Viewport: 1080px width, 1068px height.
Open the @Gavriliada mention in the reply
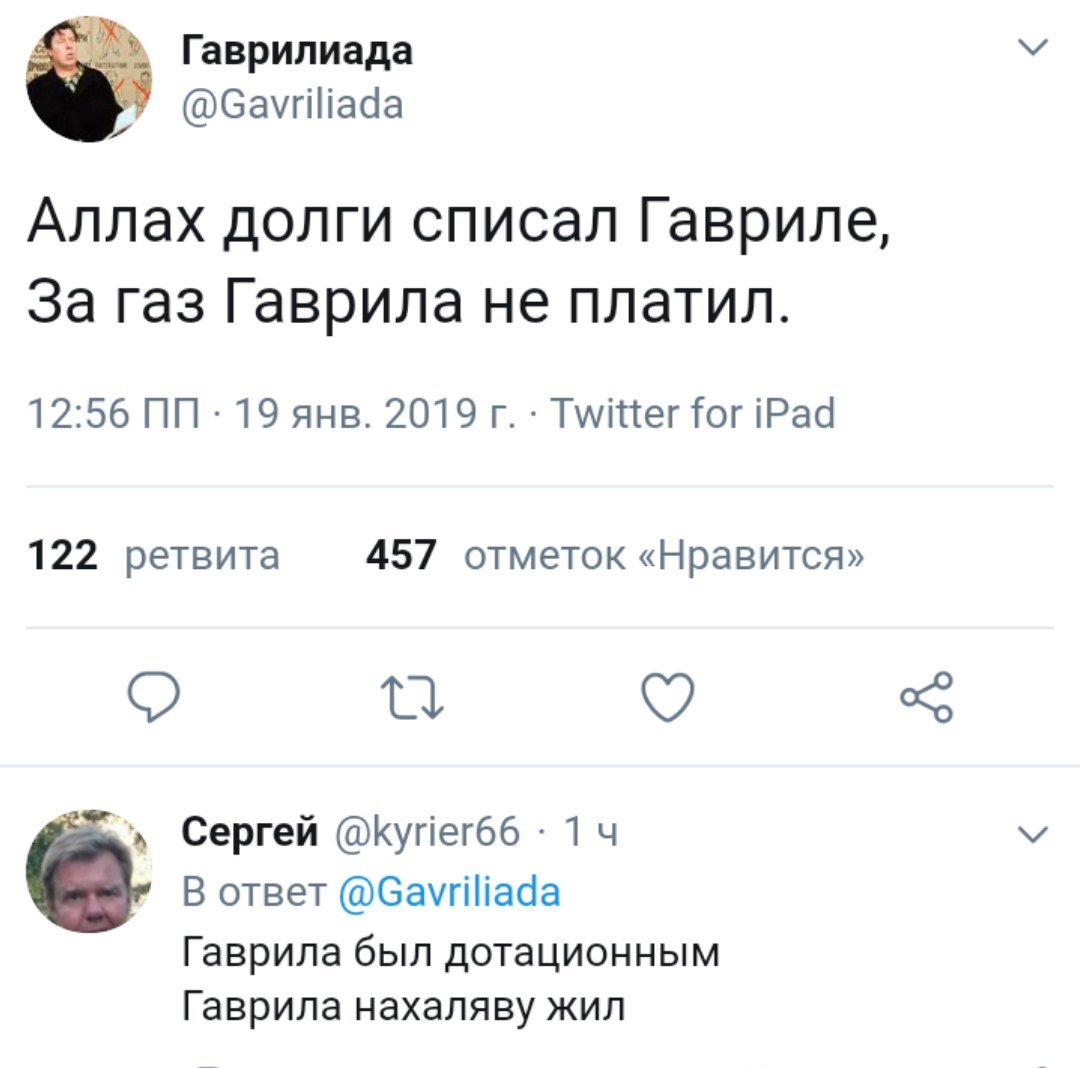pyautogui.click(x=449, y=888)
